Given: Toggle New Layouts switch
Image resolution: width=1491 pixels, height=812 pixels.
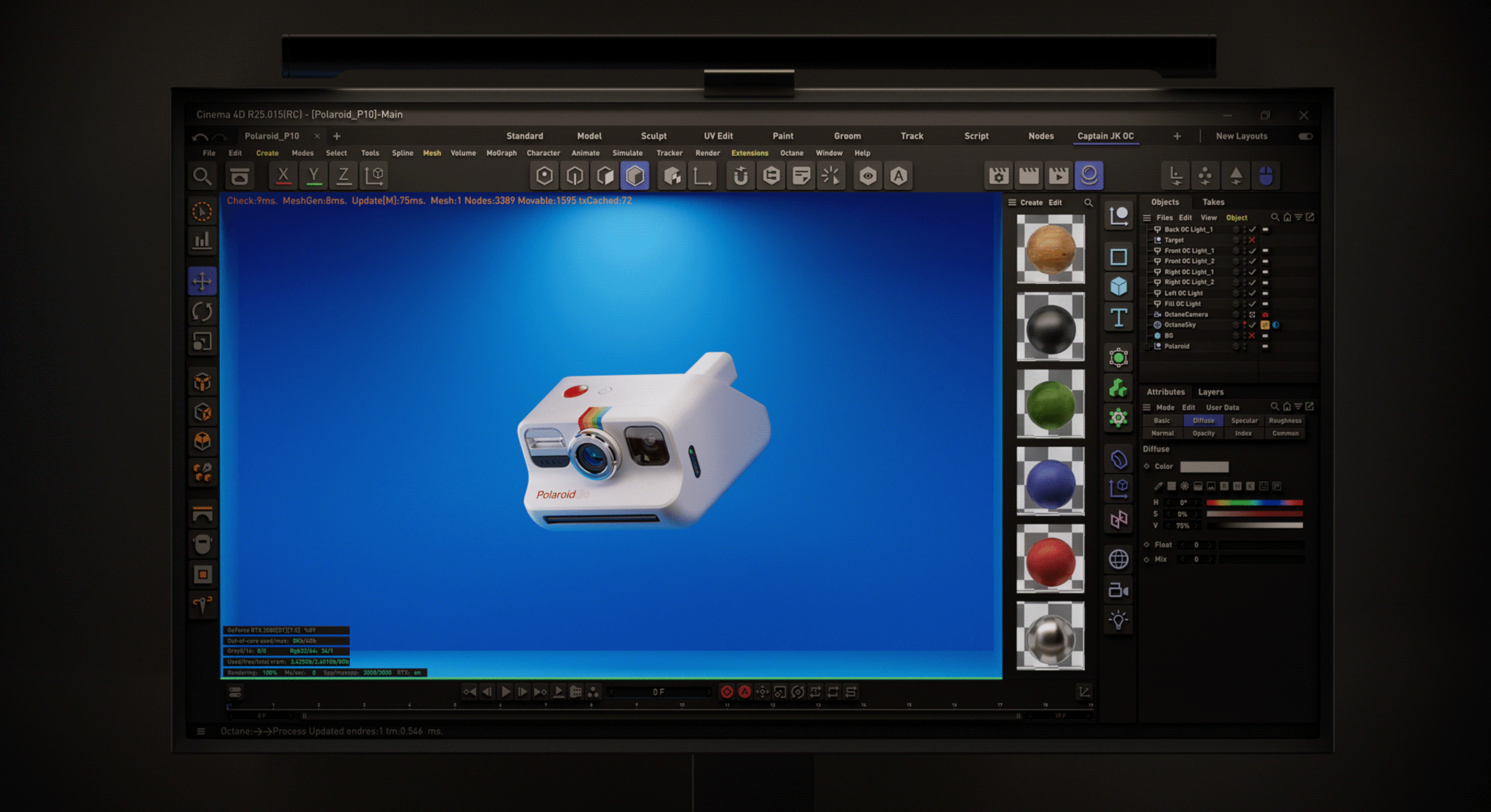Looking at the screenshot, I should pyautogui.click(x=1305, y=136).
